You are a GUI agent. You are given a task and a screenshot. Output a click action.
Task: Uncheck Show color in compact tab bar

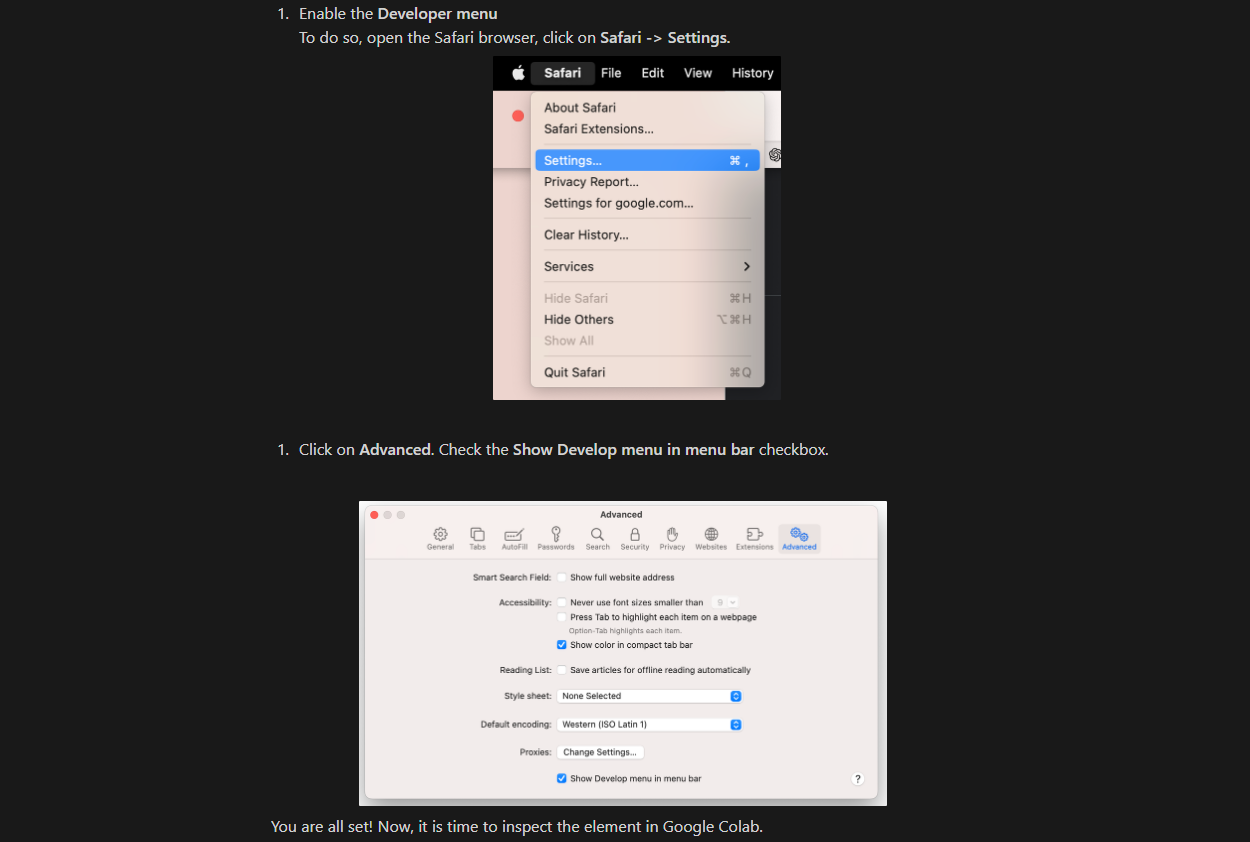click(x=562, y=645)
